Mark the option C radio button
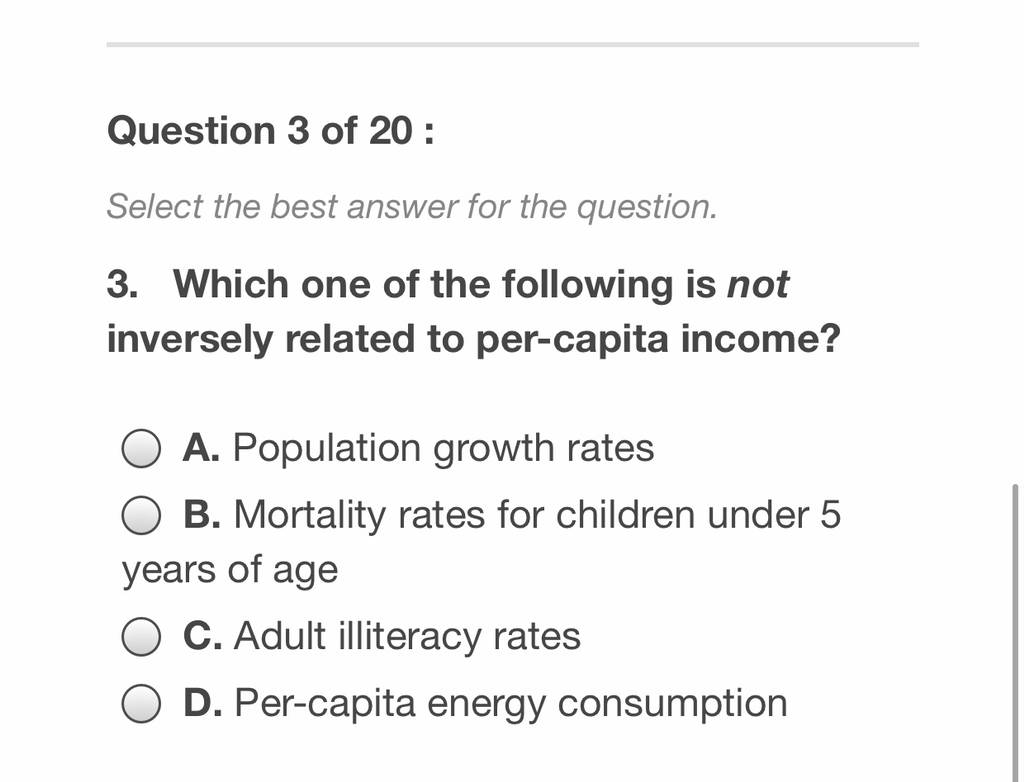This screenshot has height=782, width=1024. (141, 637)
